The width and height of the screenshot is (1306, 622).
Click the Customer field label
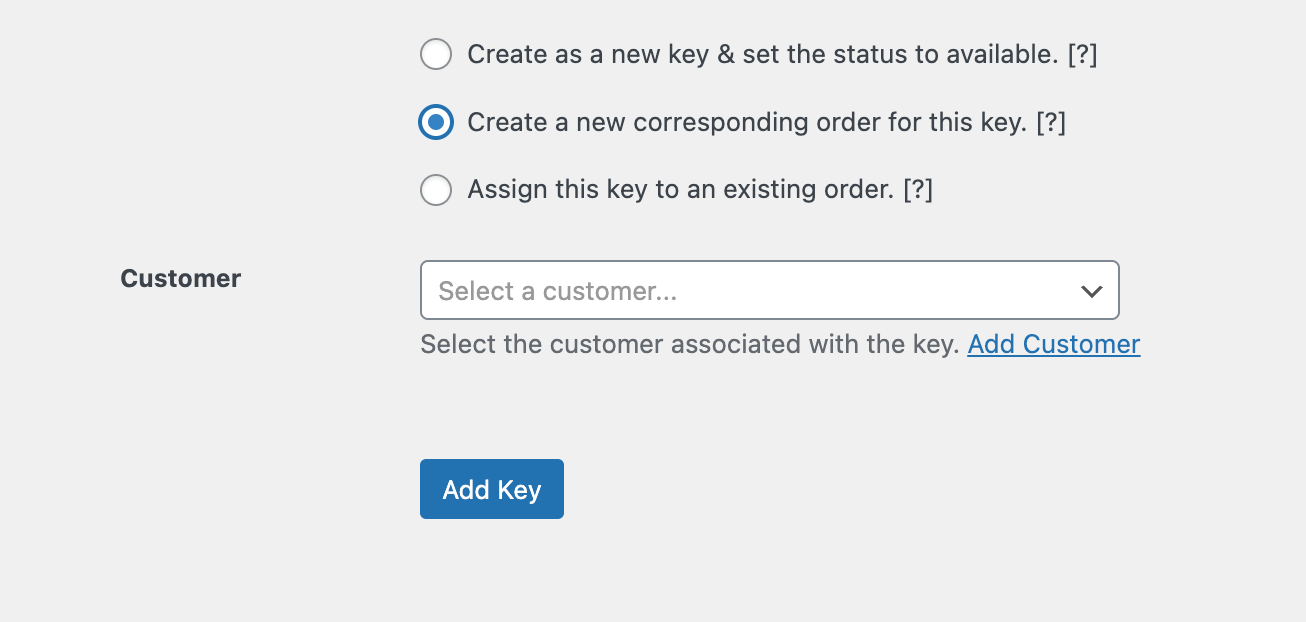tap(180, 278)
